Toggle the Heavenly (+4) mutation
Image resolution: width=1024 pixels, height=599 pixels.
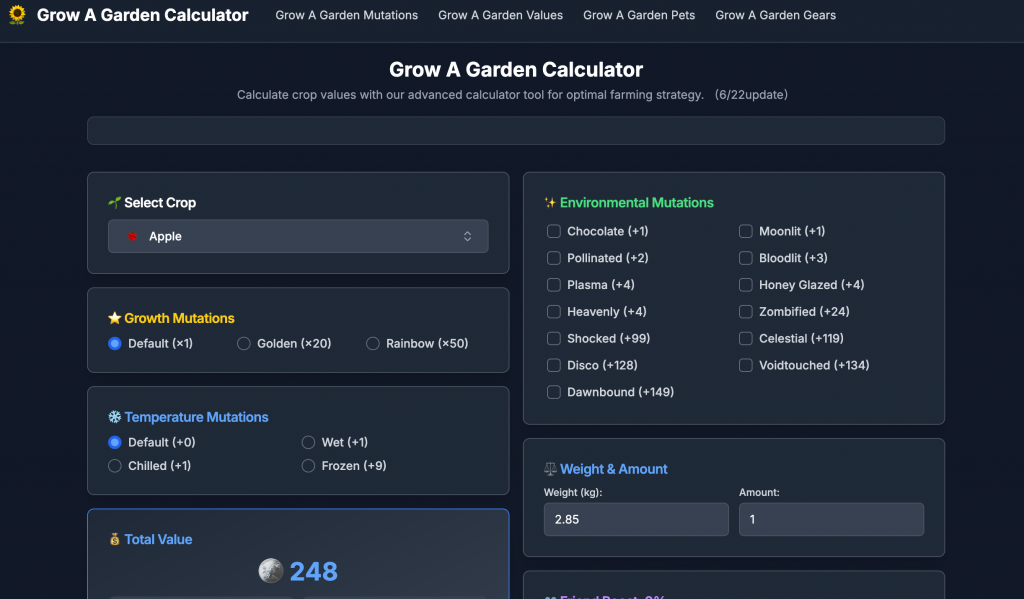[554, 312]
